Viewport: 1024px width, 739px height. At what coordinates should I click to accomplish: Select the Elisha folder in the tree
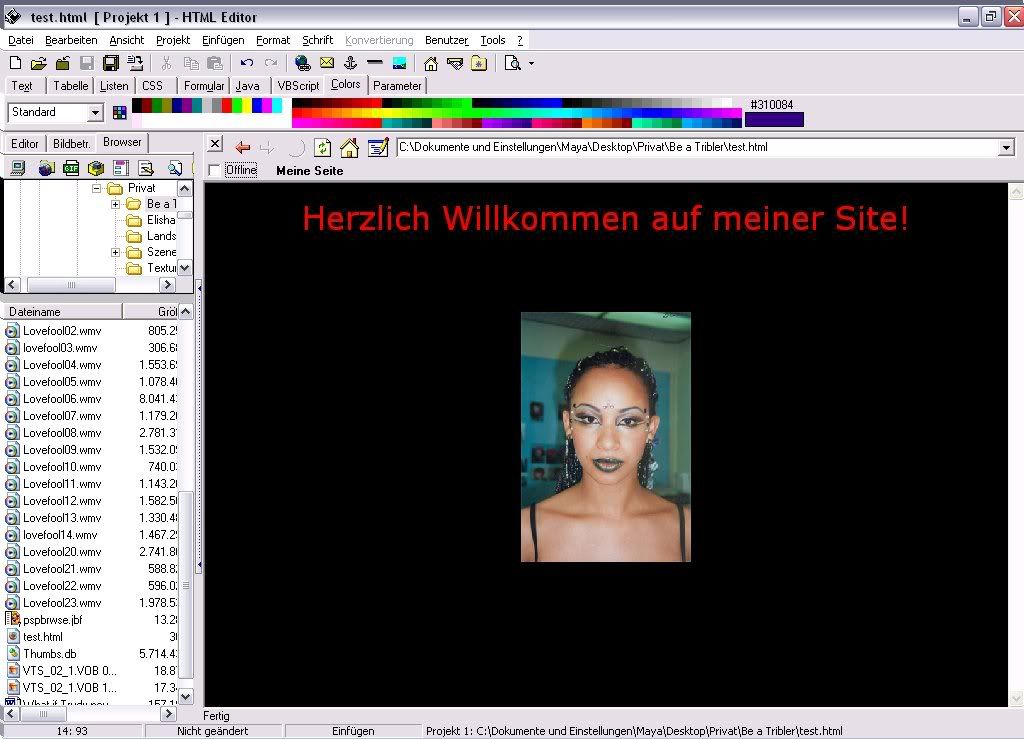coord(161,220)
